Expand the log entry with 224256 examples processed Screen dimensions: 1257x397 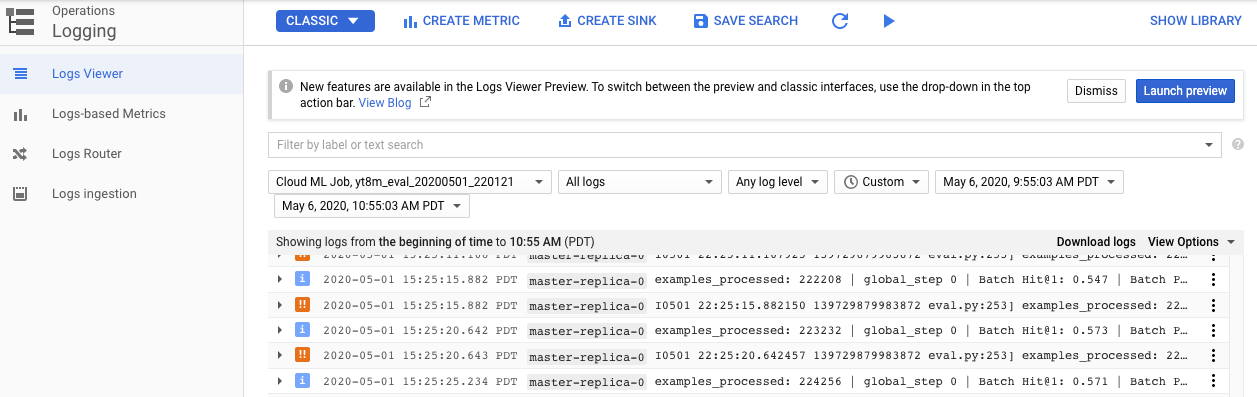tap(280, 381)
